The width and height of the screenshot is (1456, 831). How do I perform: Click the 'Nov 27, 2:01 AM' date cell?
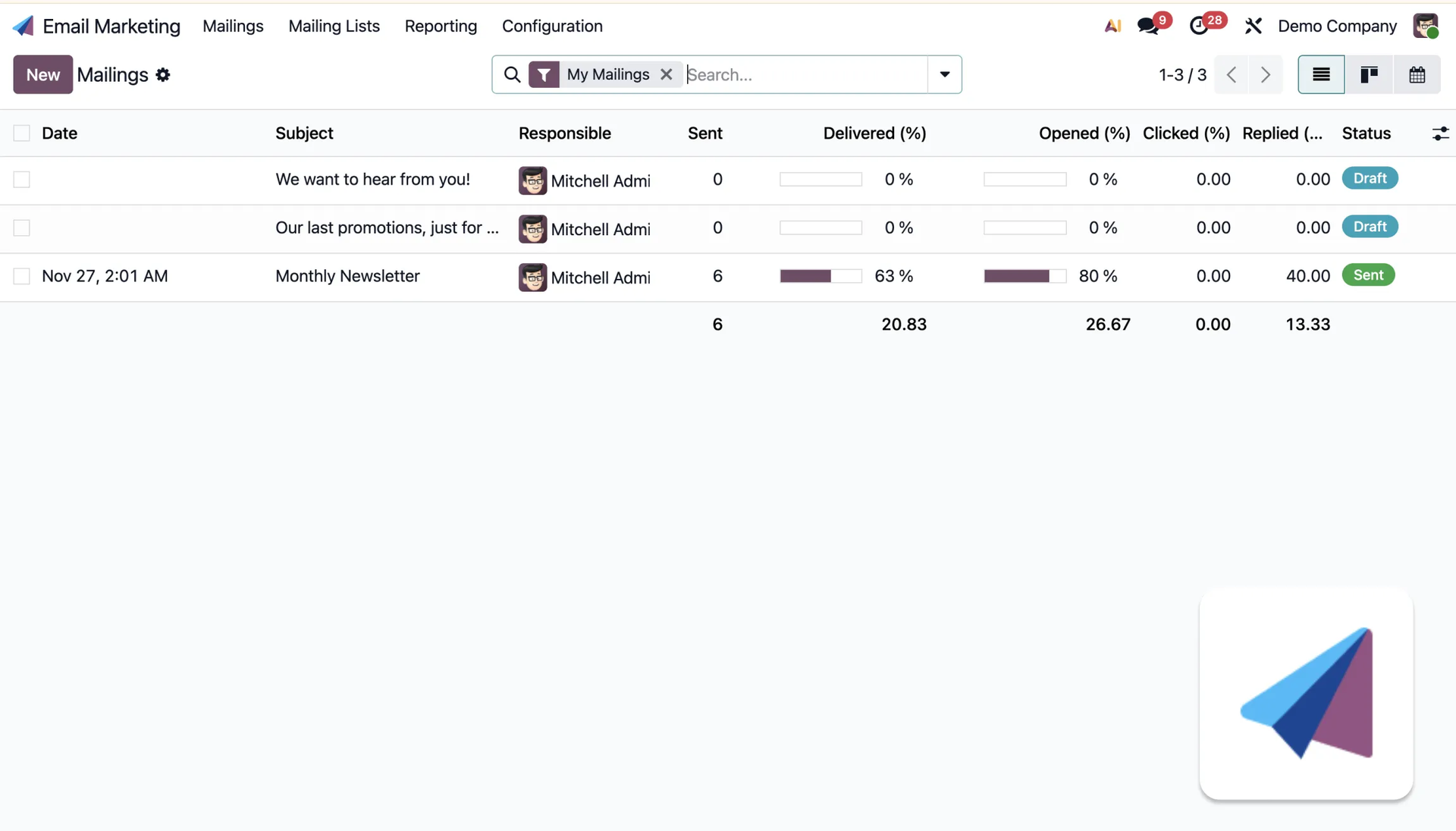click(x=105, y=277)
